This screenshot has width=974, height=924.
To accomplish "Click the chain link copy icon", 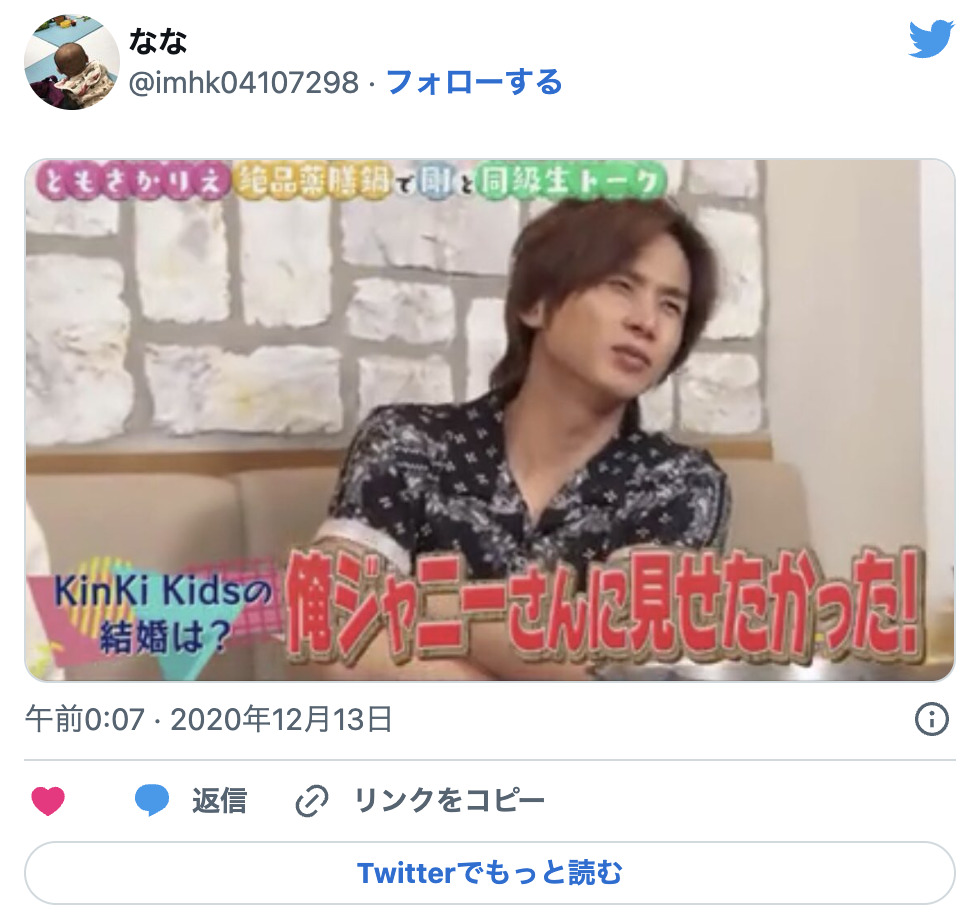I will (x=311, y=800).
